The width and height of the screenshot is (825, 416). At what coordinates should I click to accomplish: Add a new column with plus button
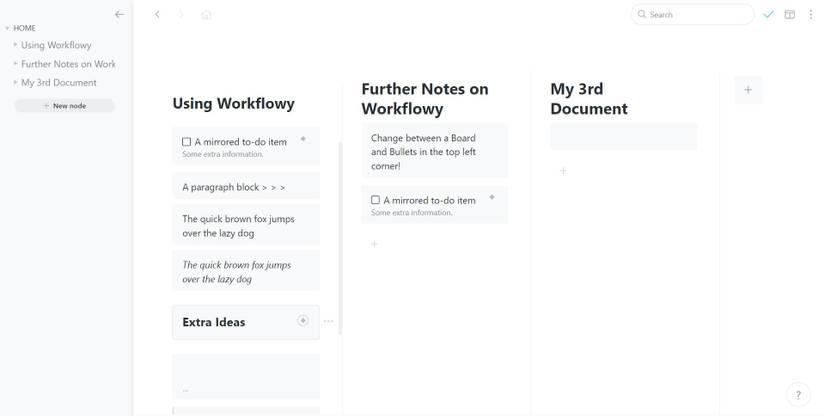click(747, 89)
